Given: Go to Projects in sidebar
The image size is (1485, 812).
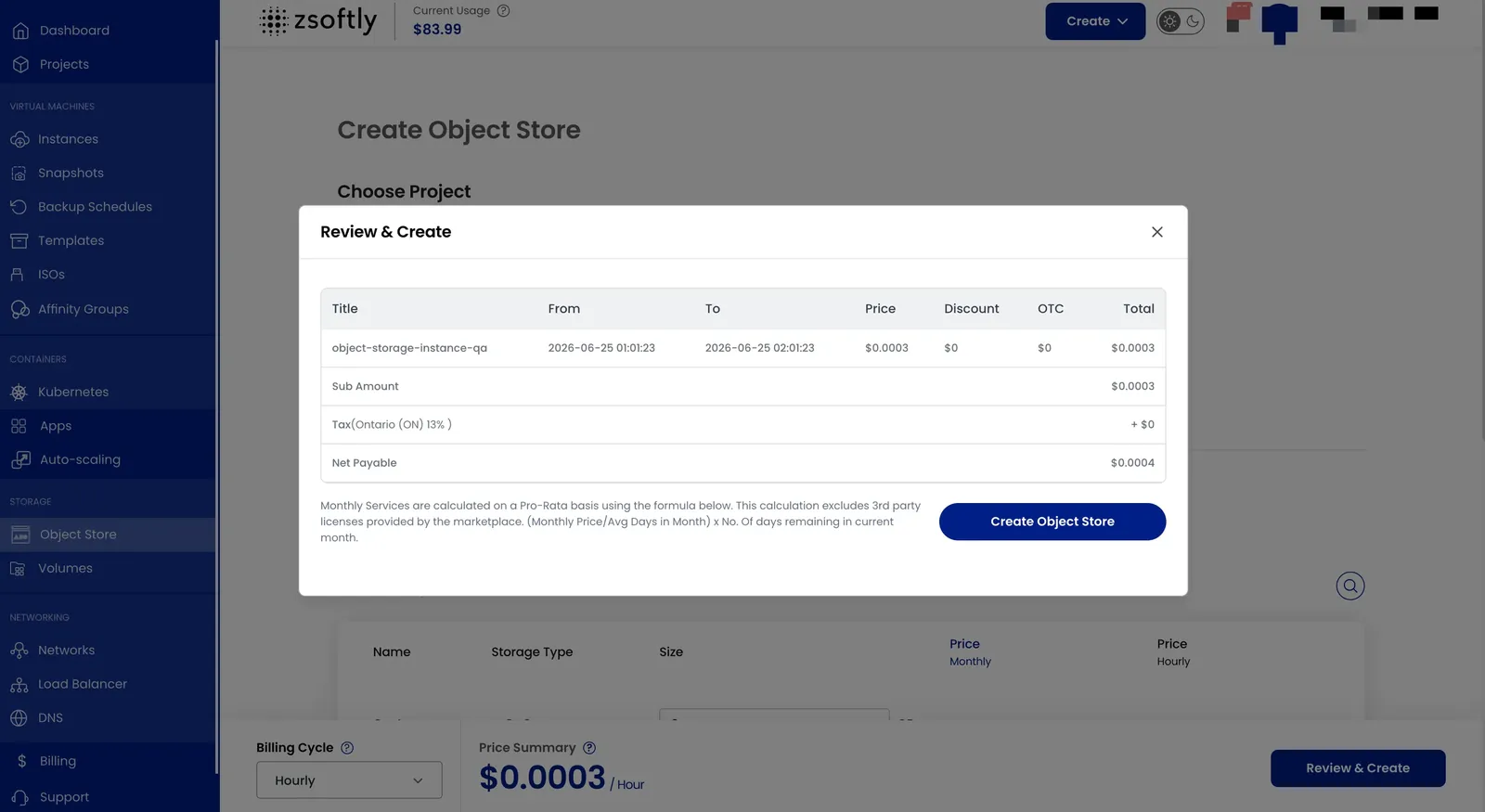Looking at the screenshot, I should [64, 64].
